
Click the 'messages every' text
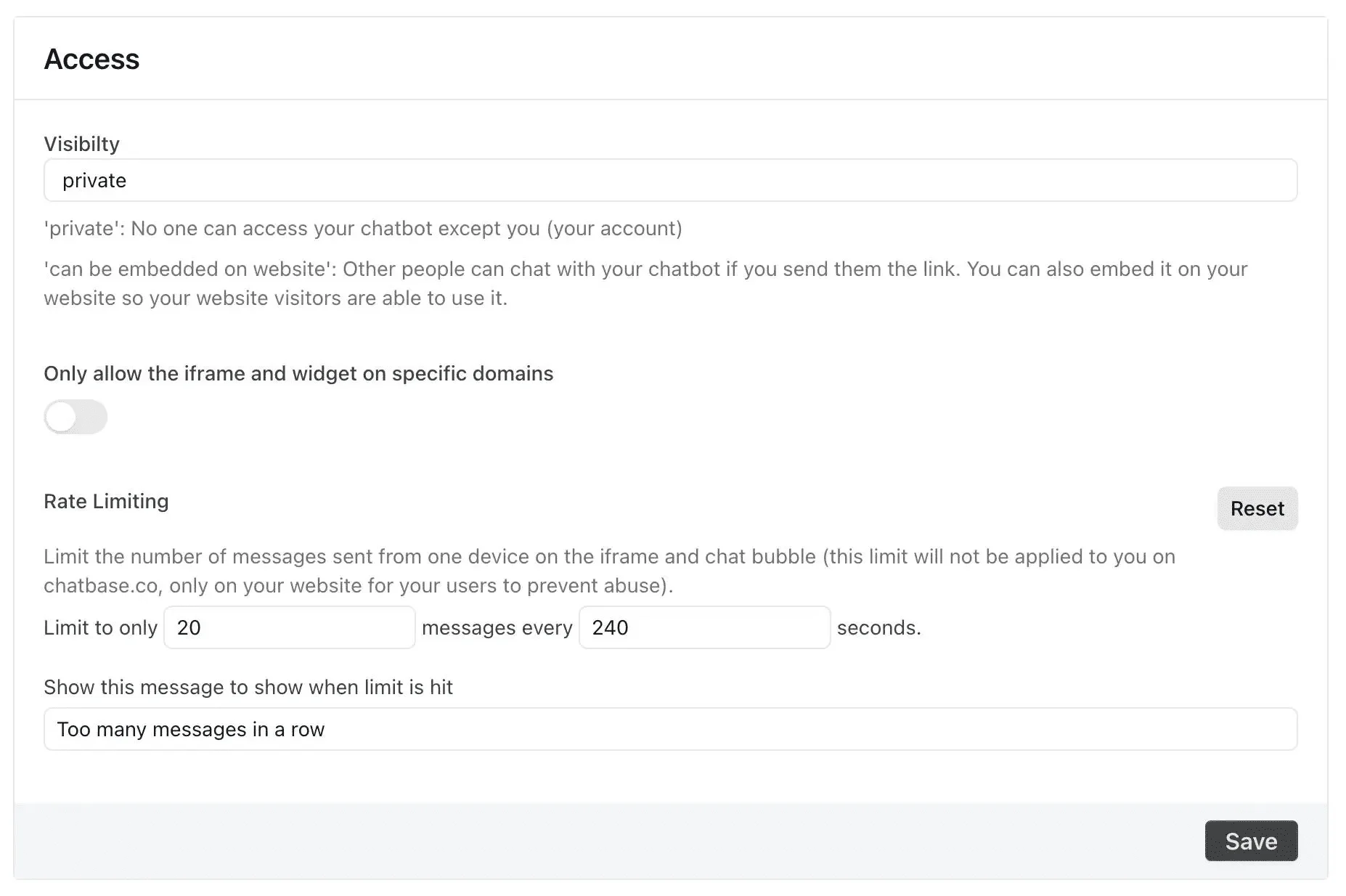click(x=497, y=628)
